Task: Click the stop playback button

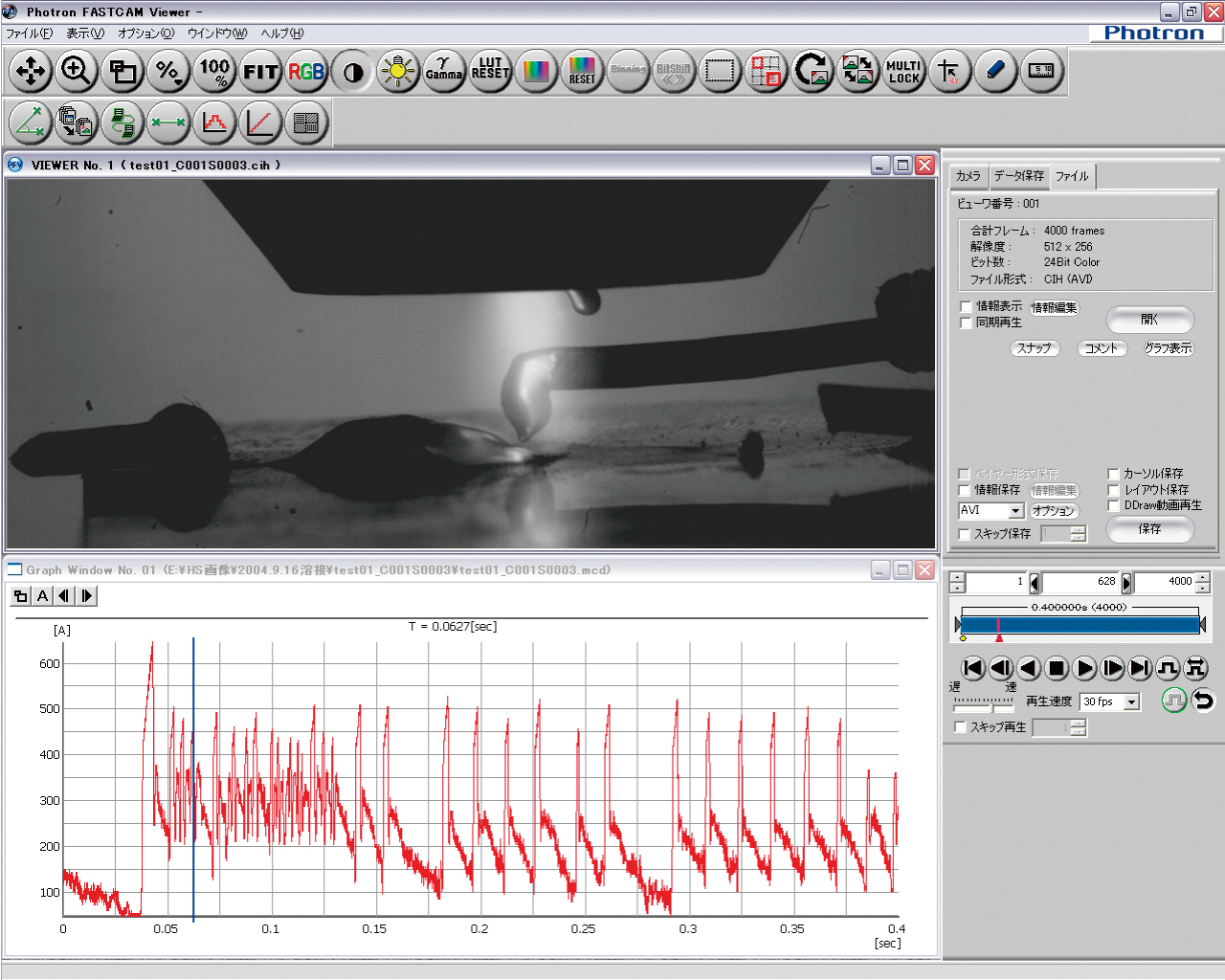Action: (x=1057, y=668)
